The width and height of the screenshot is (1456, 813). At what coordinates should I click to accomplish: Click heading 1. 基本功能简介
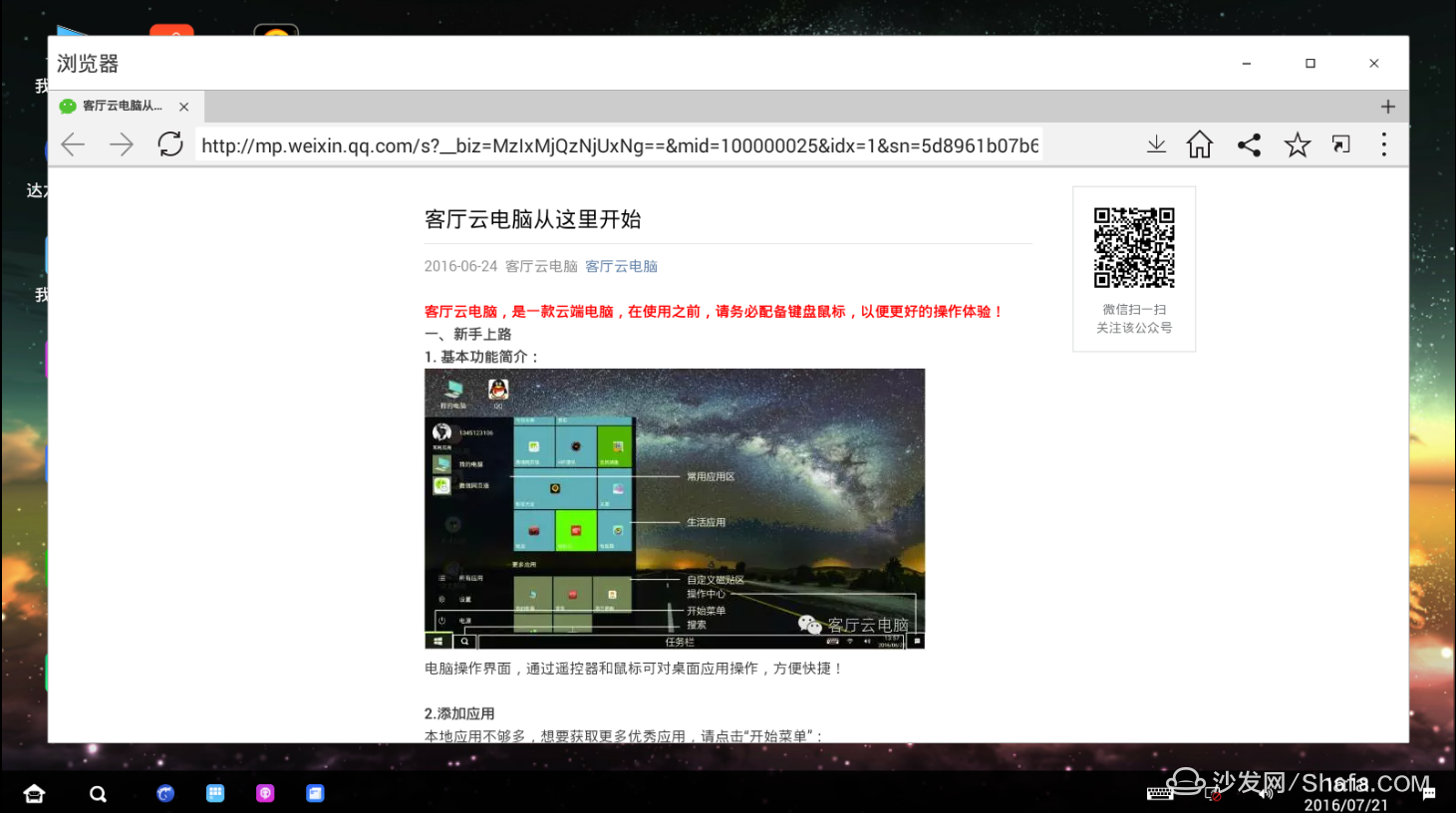click(481, 357)
